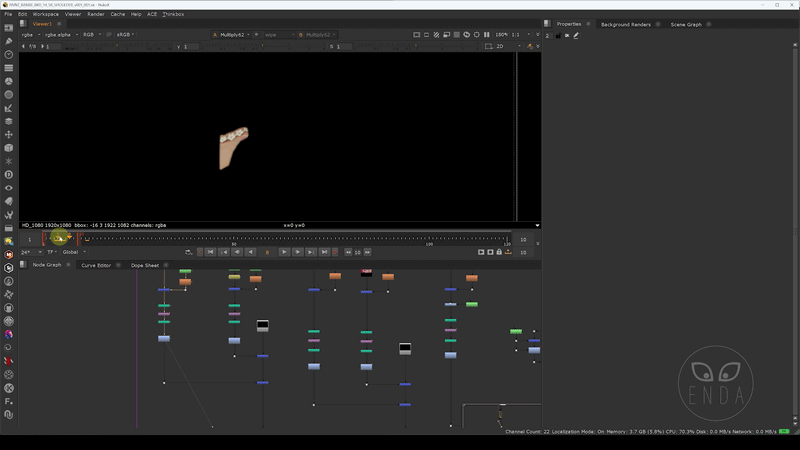The image size is (800, 450).
Task: Open the RGB display channel dropdown
Action: [92, 35]
